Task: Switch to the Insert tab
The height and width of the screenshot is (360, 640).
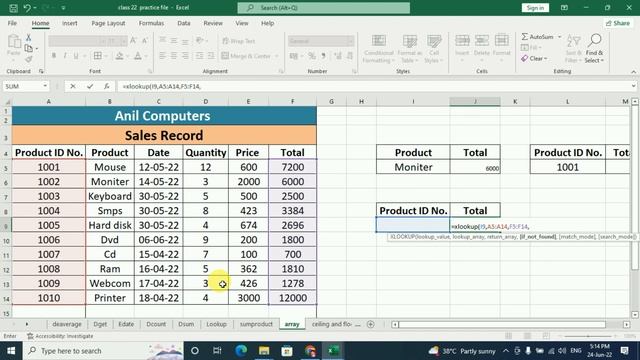Action: [69, 23]
